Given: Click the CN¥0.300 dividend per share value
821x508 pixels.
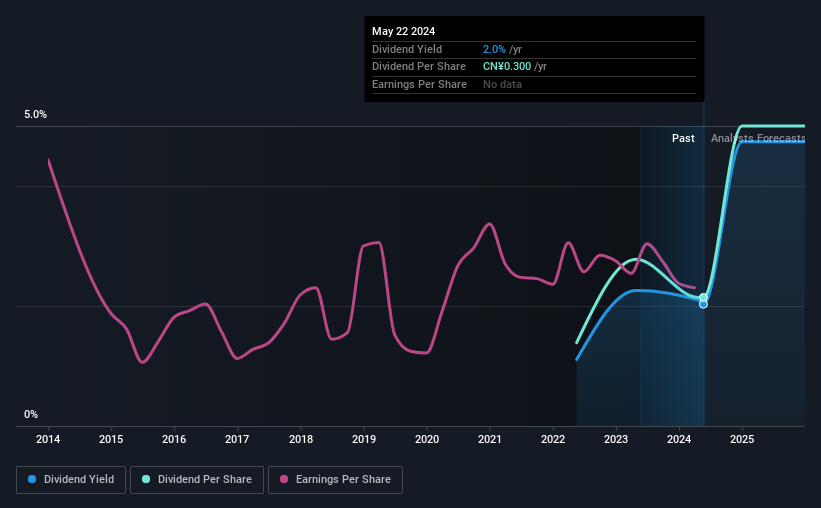Looking at the screenshot, I should [507, 67].
